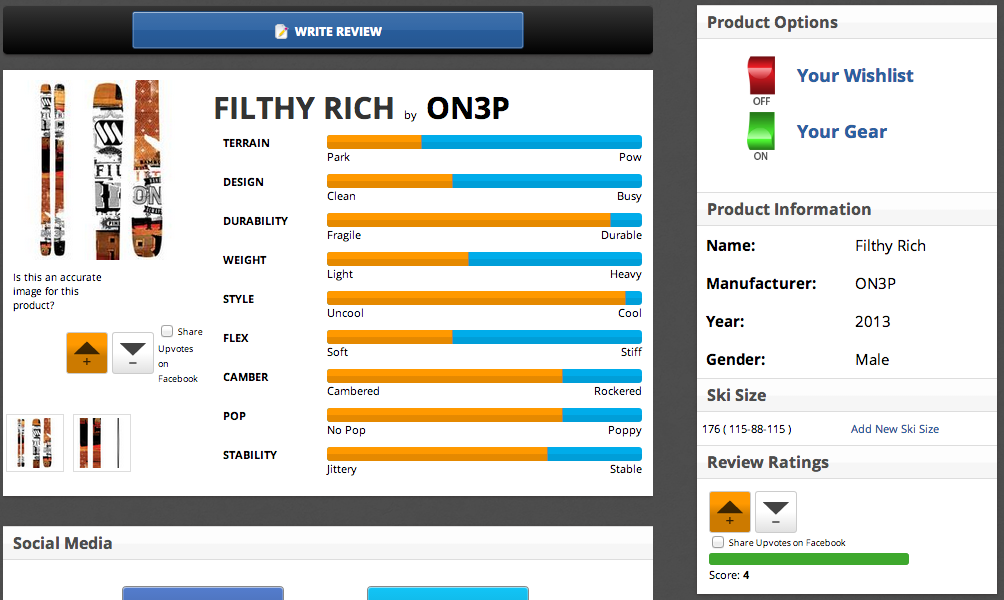Open the Your Wishlist link
The height and width of the screenshot is (600, 1004).
click(854, 76)
